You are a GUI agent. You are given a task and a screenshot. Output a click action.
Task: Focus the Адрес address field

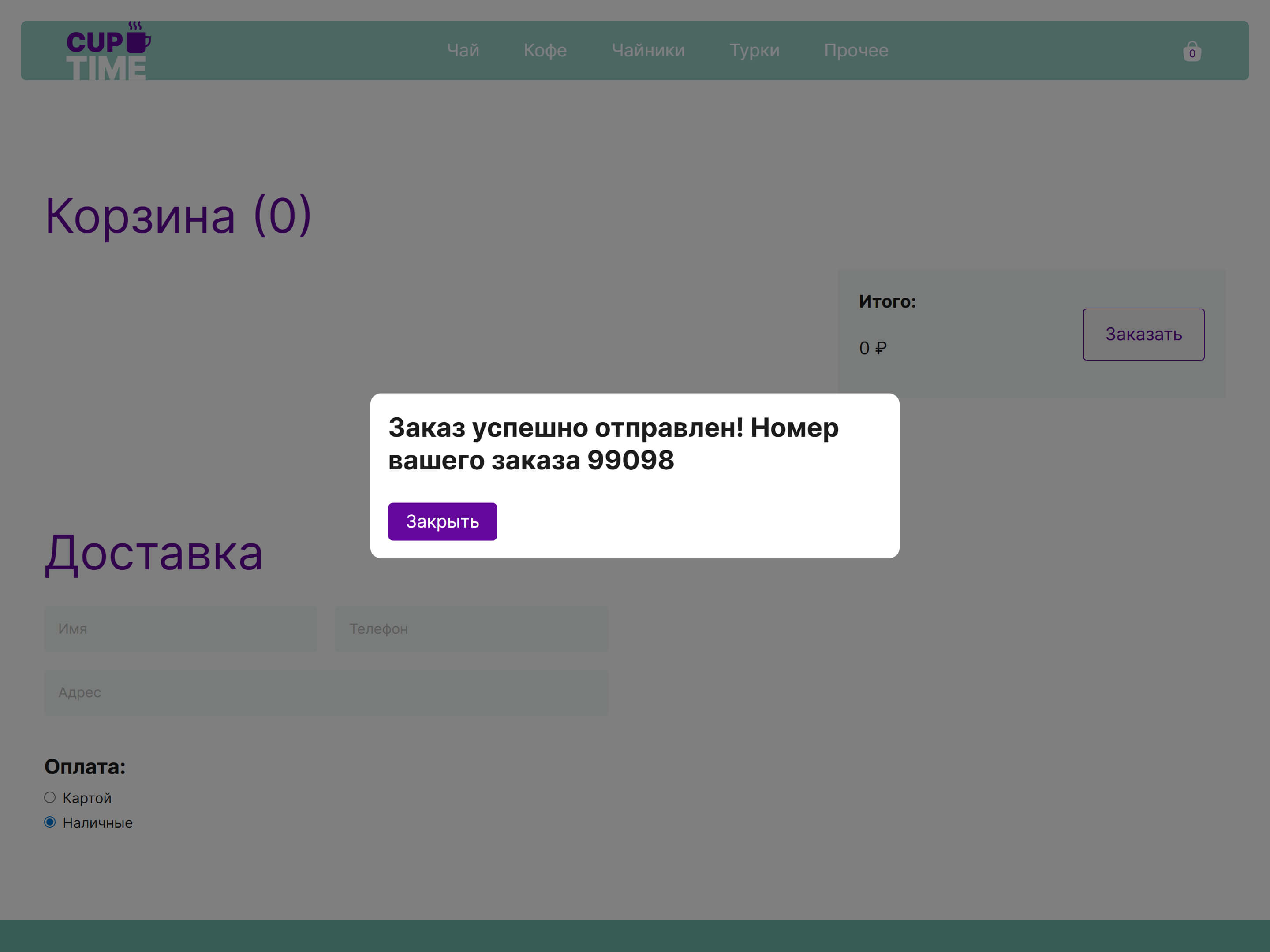click(325, 693)
